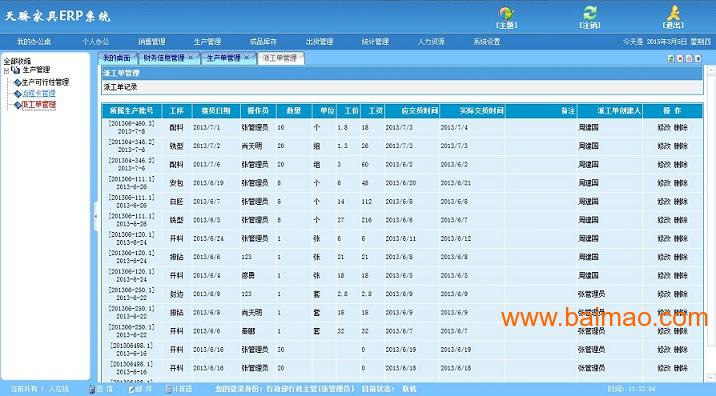This screenshot has width=716, height=396.
Task: Open the red 派工单管理 tree item
Action: click(x=39, y=105)
